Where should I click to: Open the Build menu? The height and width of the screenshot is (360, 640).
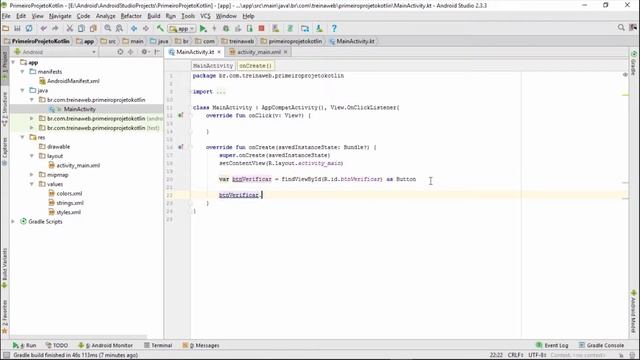click(x=154, y=16)
